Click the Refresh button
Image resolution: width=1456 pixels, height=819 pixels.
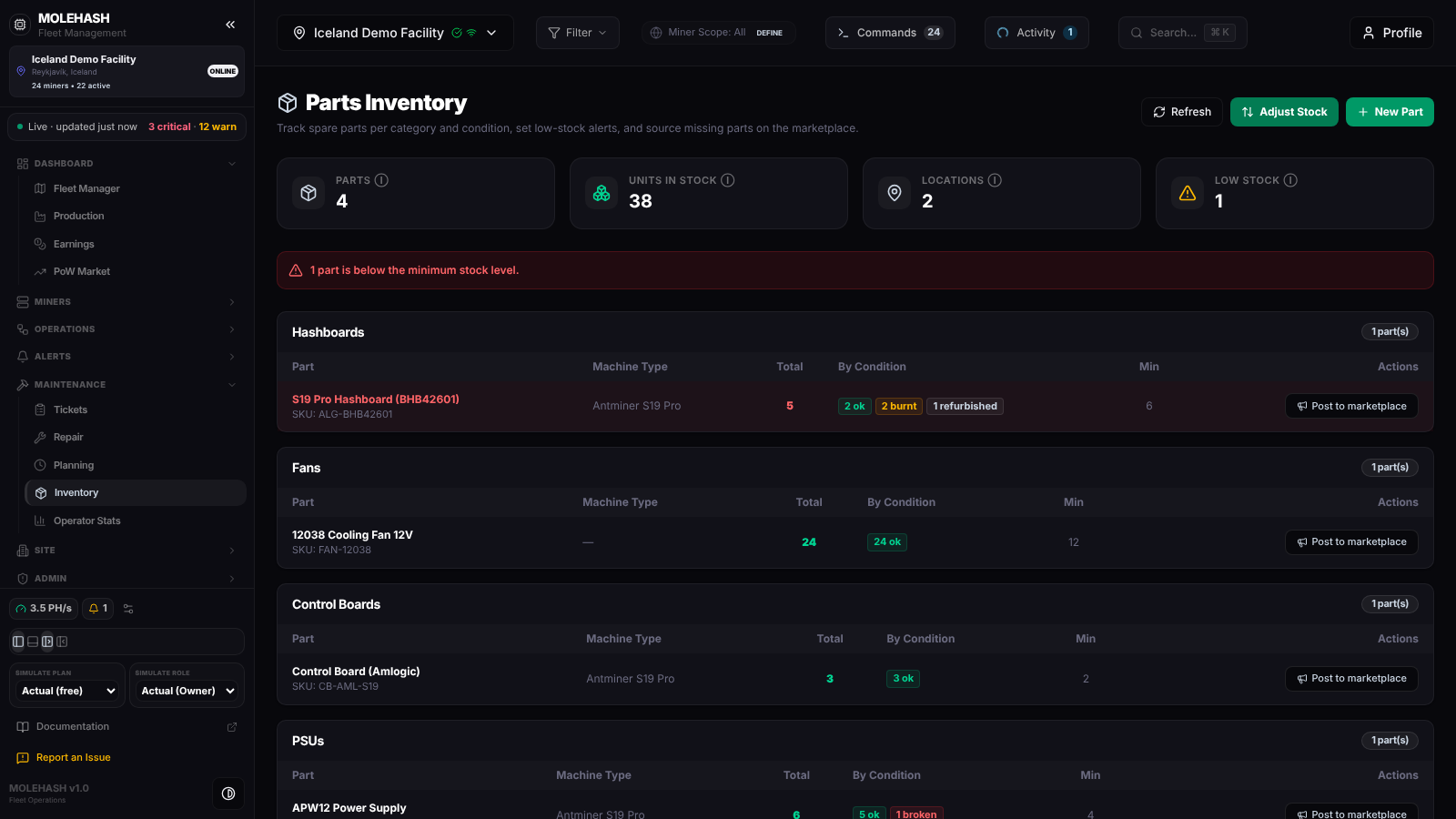click(x=1181, y=112)
